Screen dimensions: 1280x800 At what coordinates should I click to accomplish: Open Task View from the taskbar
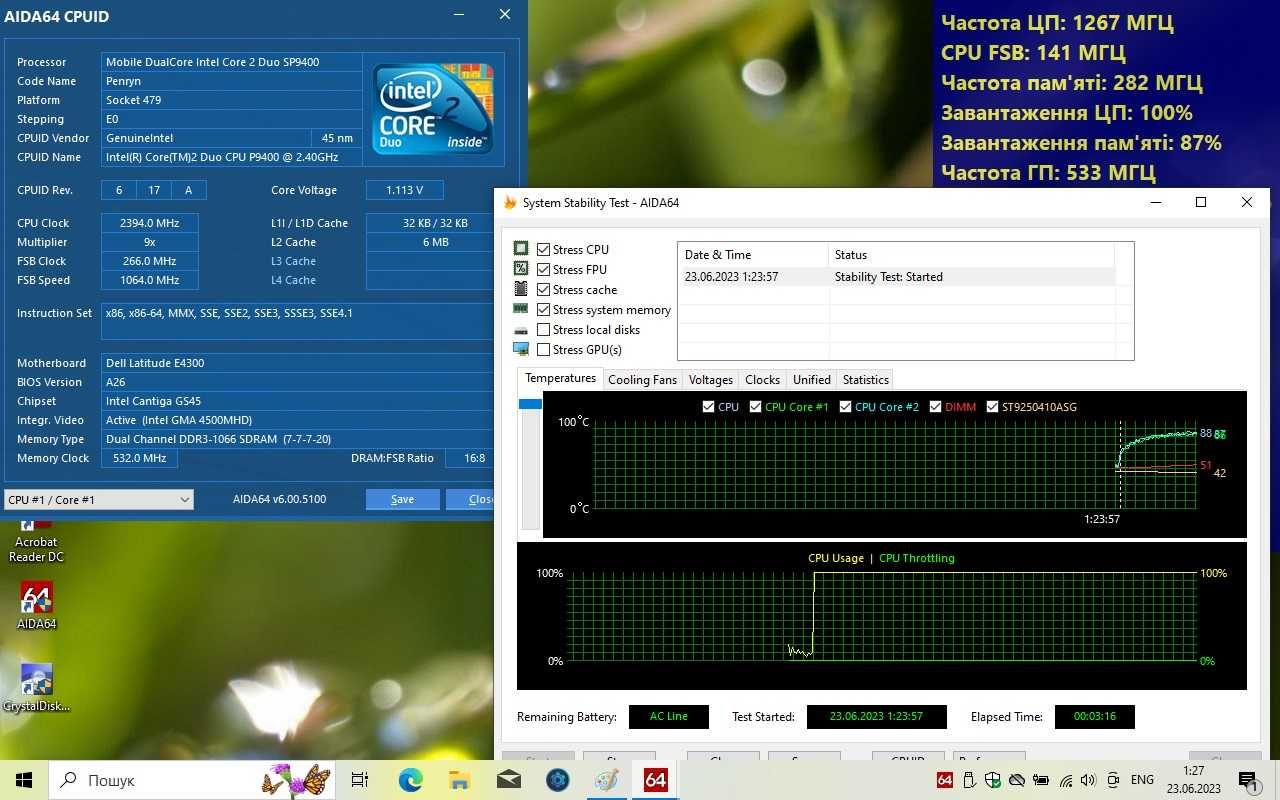360,780
